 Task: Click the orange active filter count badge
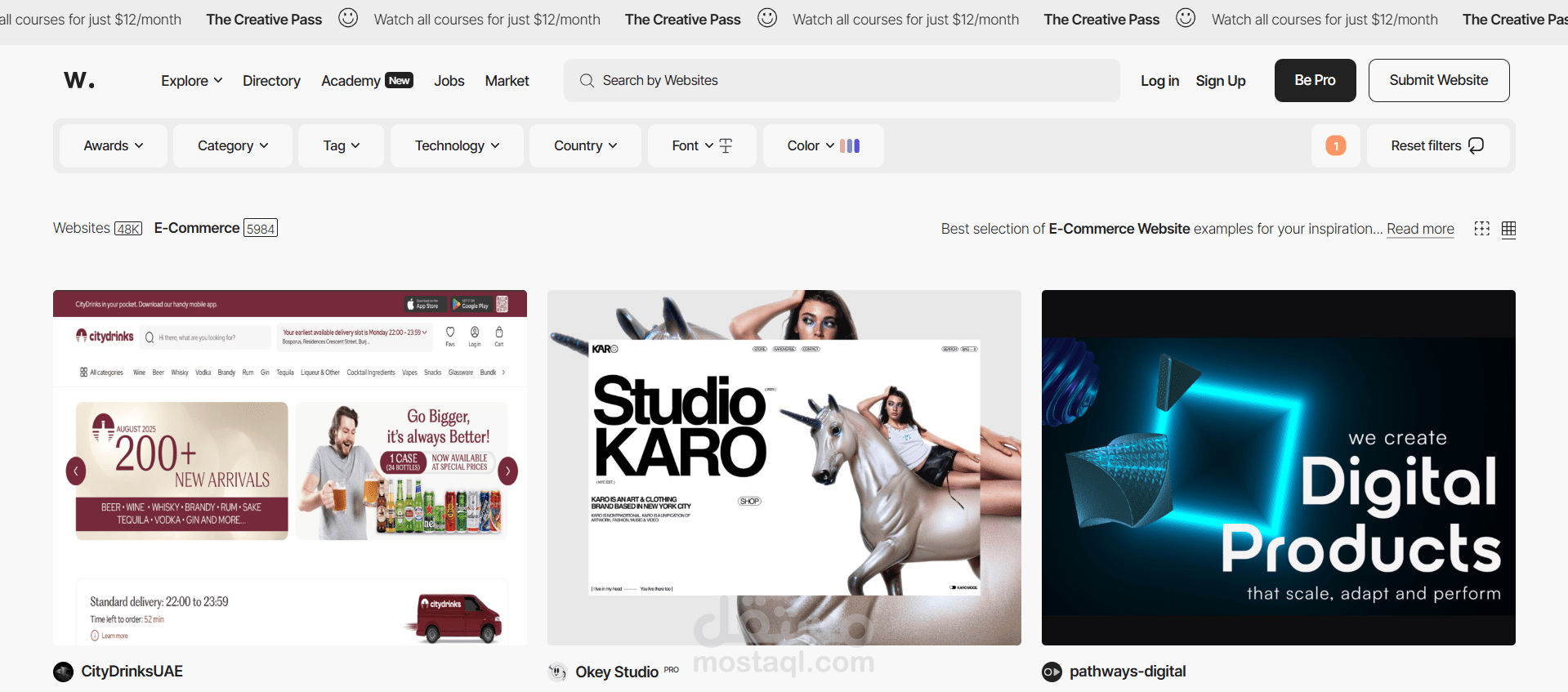click(x=1336, y=145)
